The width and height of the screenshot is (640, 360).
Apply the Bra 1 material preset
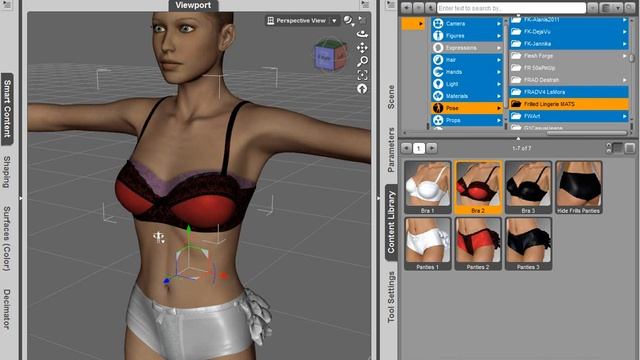tap(427, 187)
